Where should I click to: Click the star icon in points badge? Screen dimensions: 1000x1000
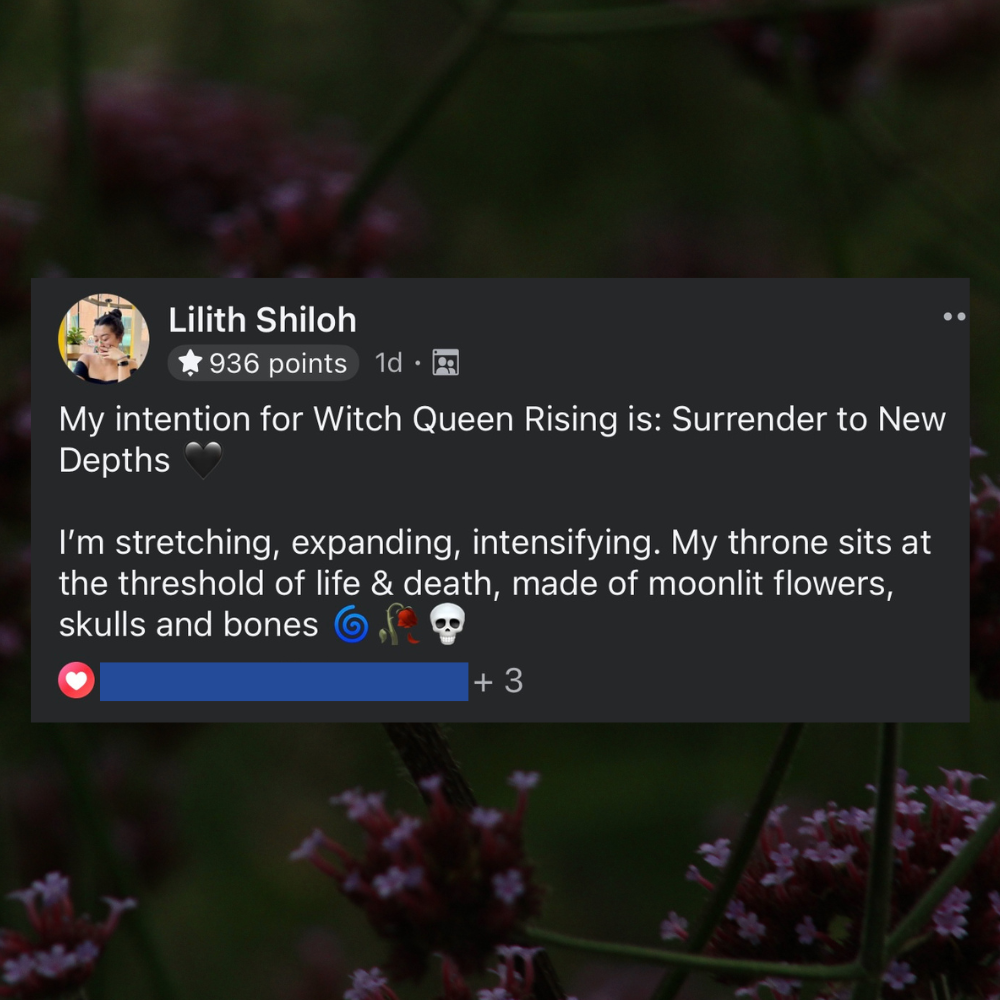(190, 363)
